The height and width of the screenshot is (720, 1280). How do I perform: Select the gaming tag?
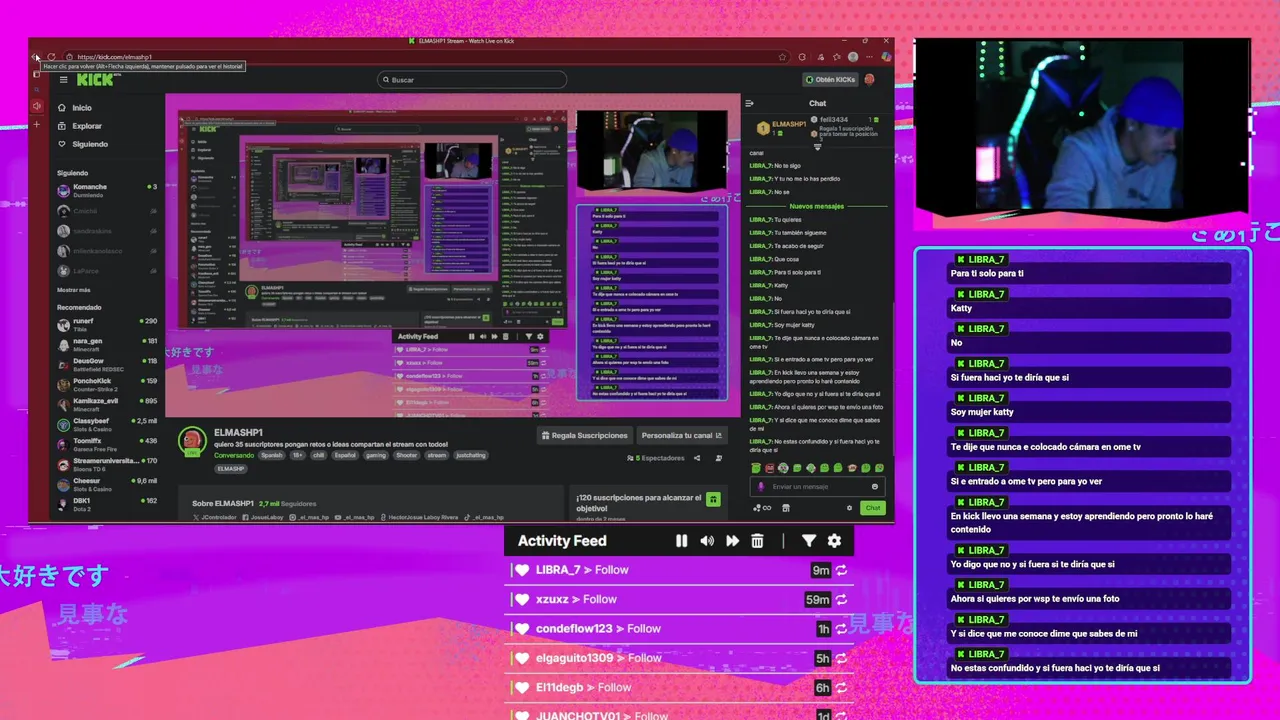[x=375, y=455]
